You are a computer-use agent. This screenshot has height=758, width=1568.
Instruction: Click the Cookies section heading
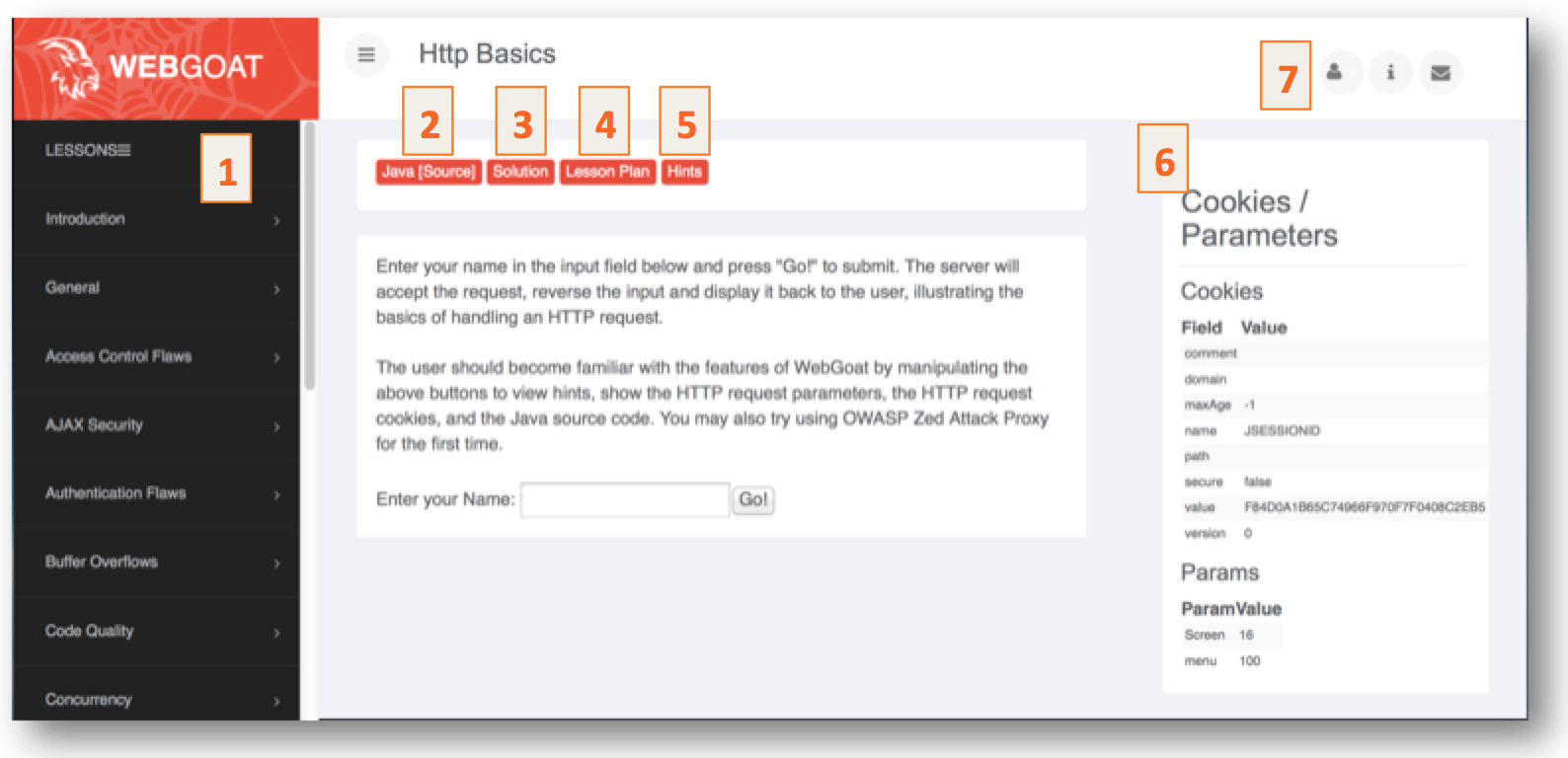pos(1221,291)
